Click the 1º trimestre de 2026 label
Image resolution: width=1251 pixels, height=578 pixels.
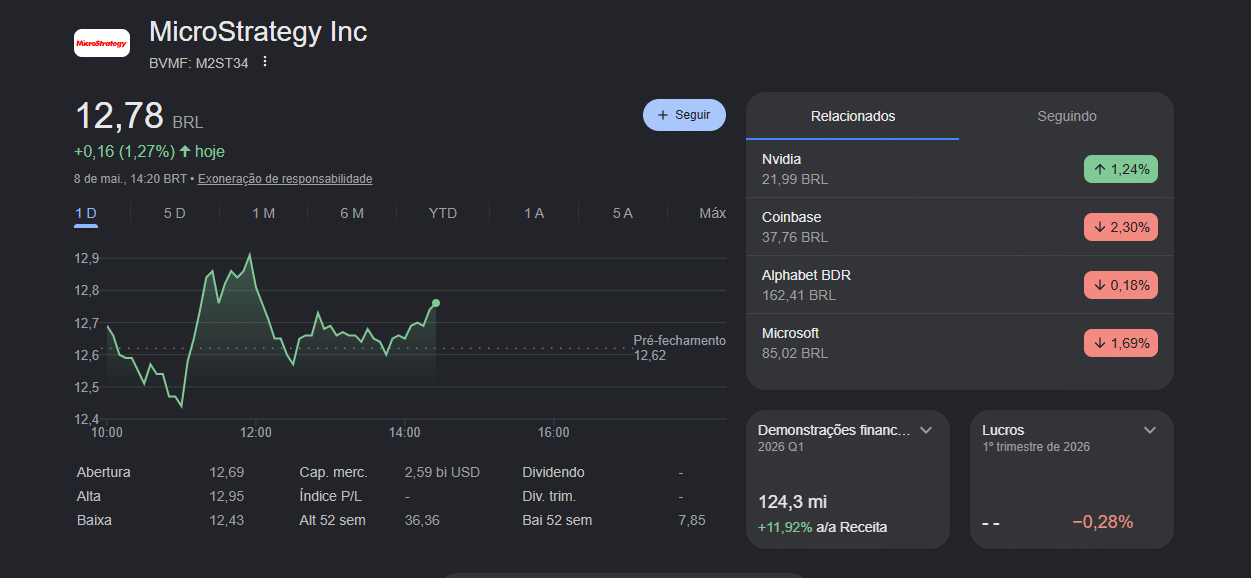pos(1036,447)
